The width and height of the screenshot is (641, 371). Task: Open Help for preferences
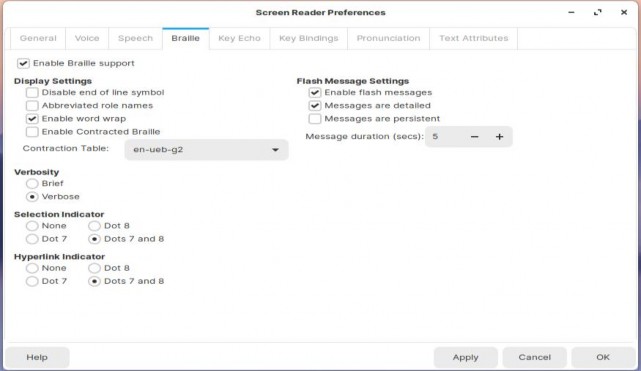click(37, 358)
